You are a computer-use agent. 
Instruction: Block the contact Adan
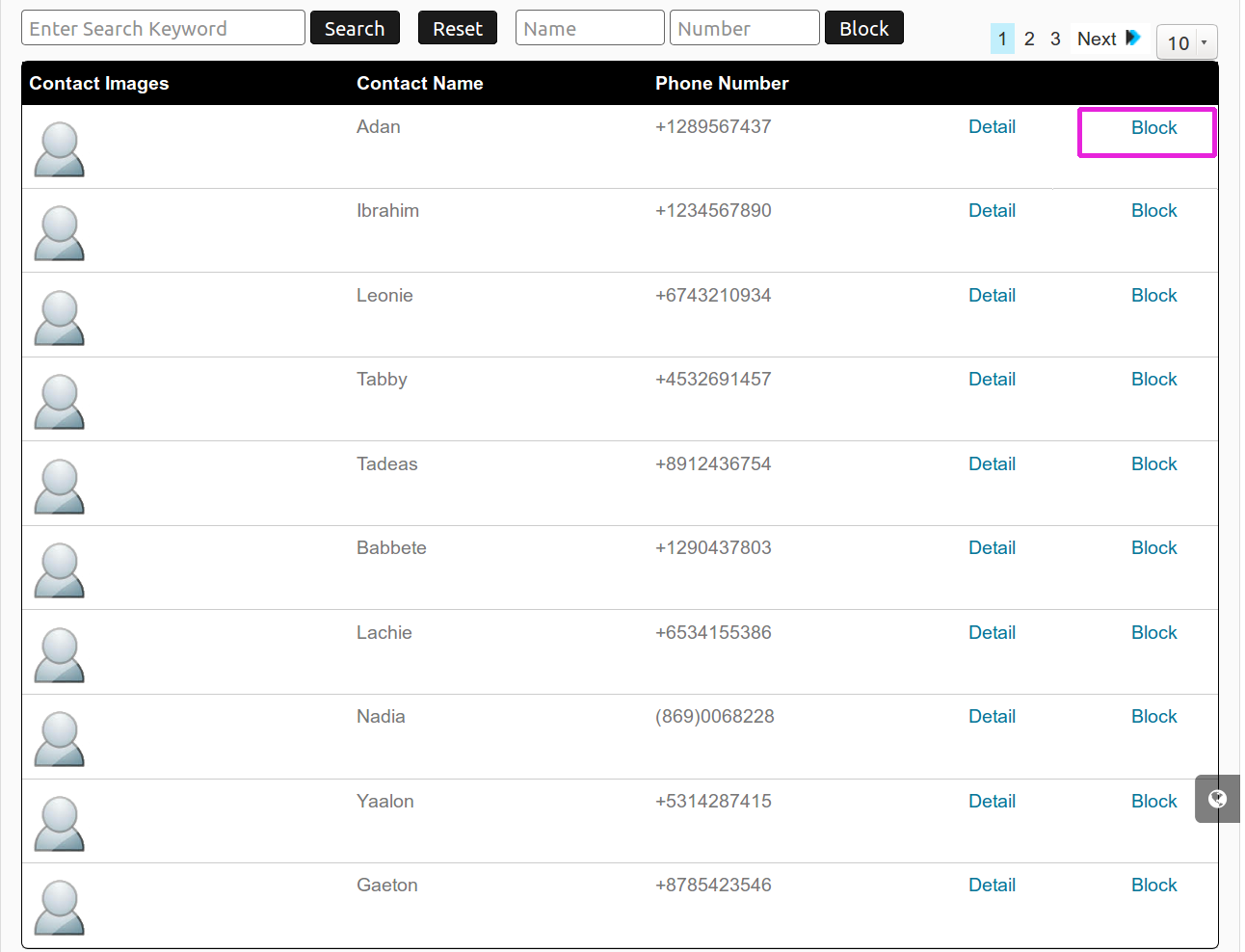coord(1153,128)
